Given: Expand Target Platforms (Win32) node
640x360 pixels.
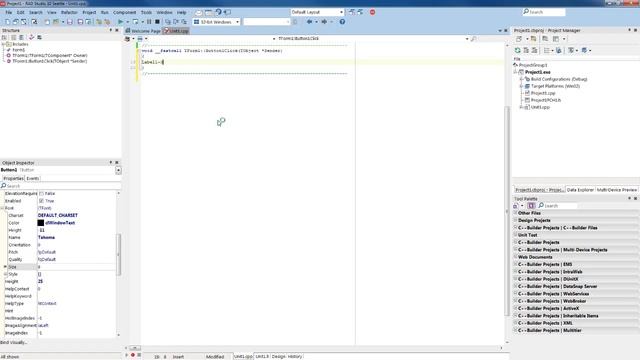Looking at the screenshot, I should point(521,86).
